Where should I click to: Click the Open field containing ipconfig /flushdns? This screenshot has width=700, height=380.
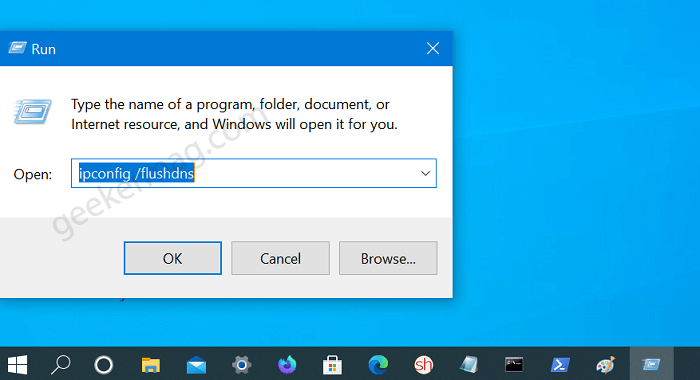(254, 173)
